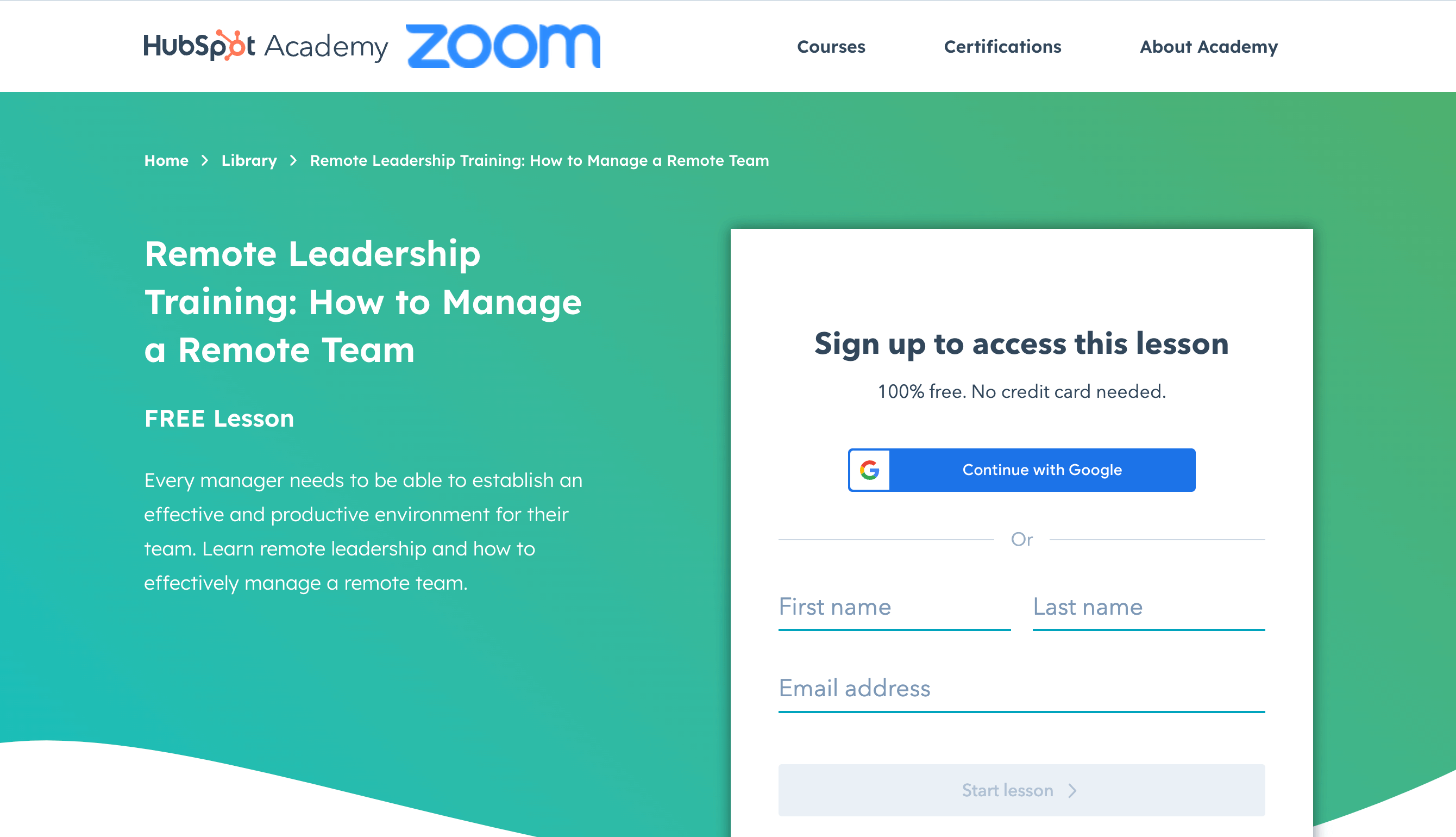
Task: Click the Start lesson button
Action: (1021, 791)
